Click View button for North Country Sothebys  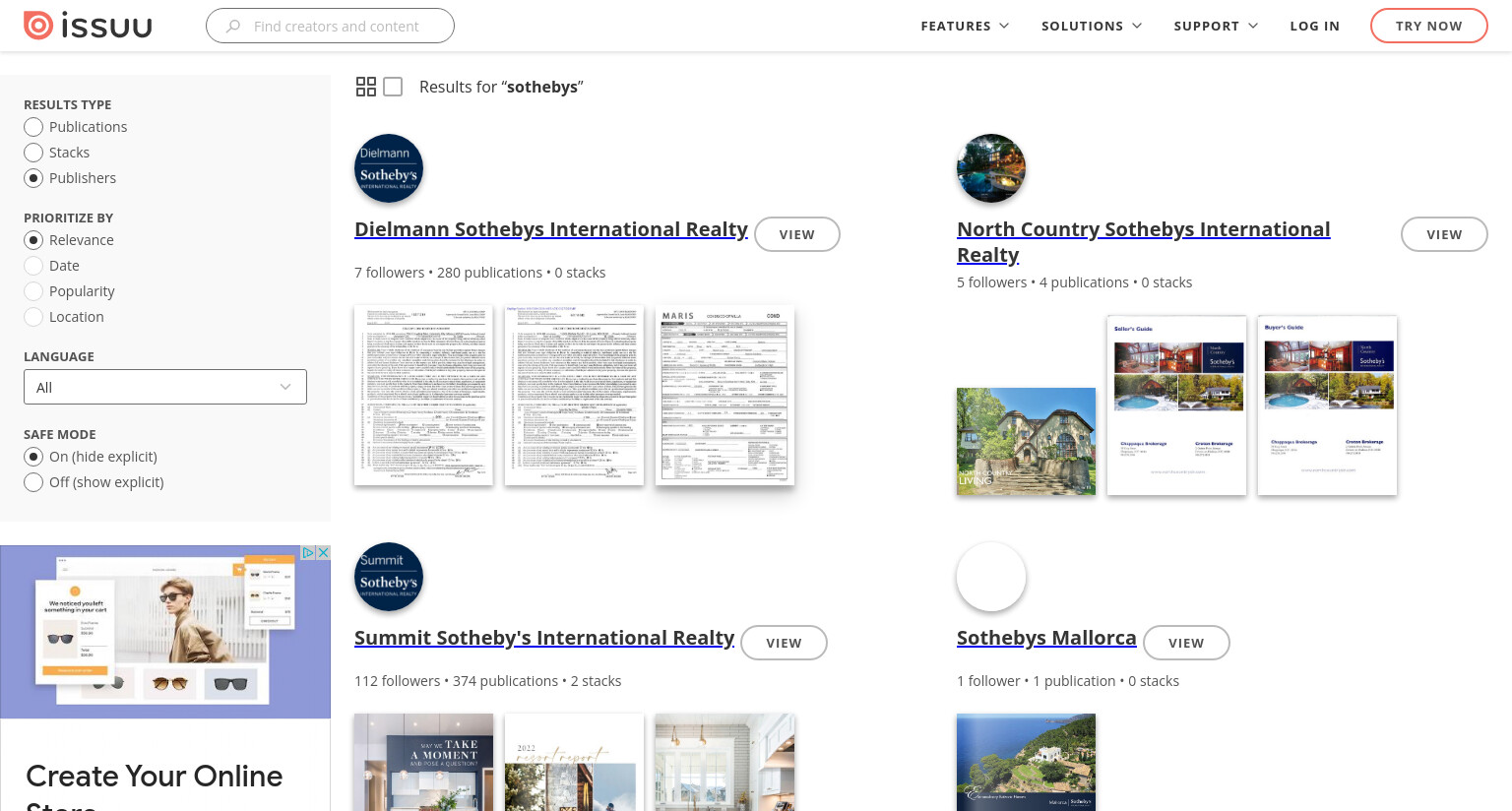[x=1444, y=234]
